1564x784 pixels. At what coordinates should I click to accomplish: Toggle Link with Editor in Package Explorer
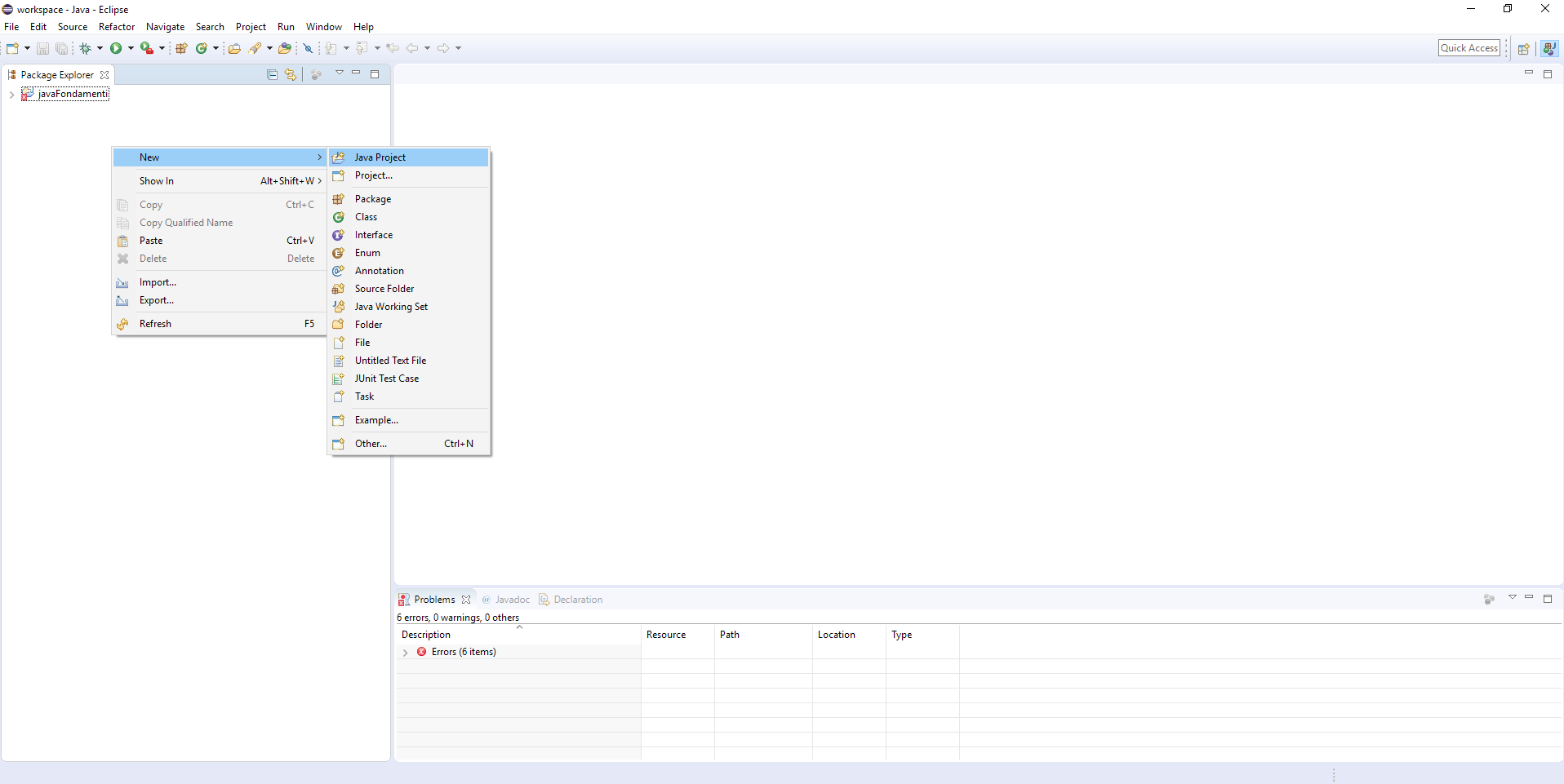coord(291,74)
